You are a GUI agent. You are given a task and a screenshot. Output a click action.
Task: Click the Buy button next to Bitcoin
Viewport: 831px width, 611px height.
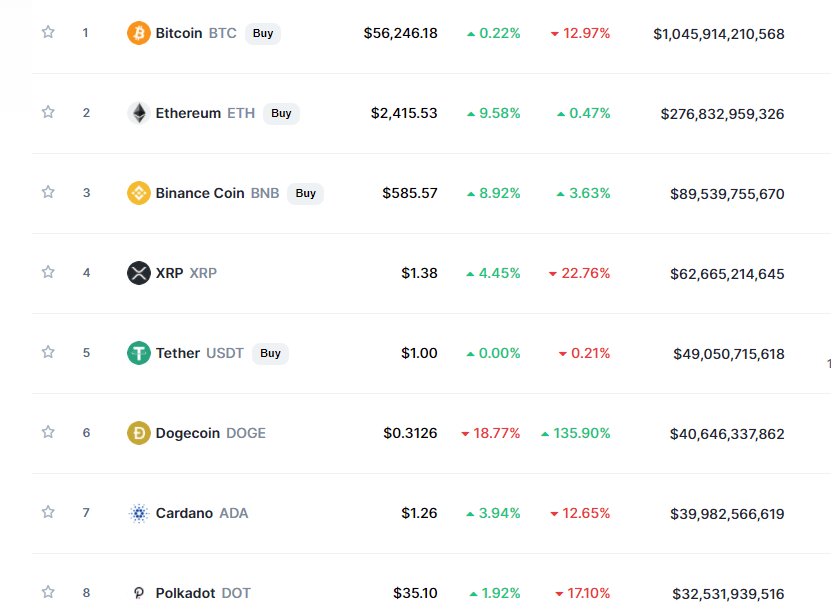point(263,33)
